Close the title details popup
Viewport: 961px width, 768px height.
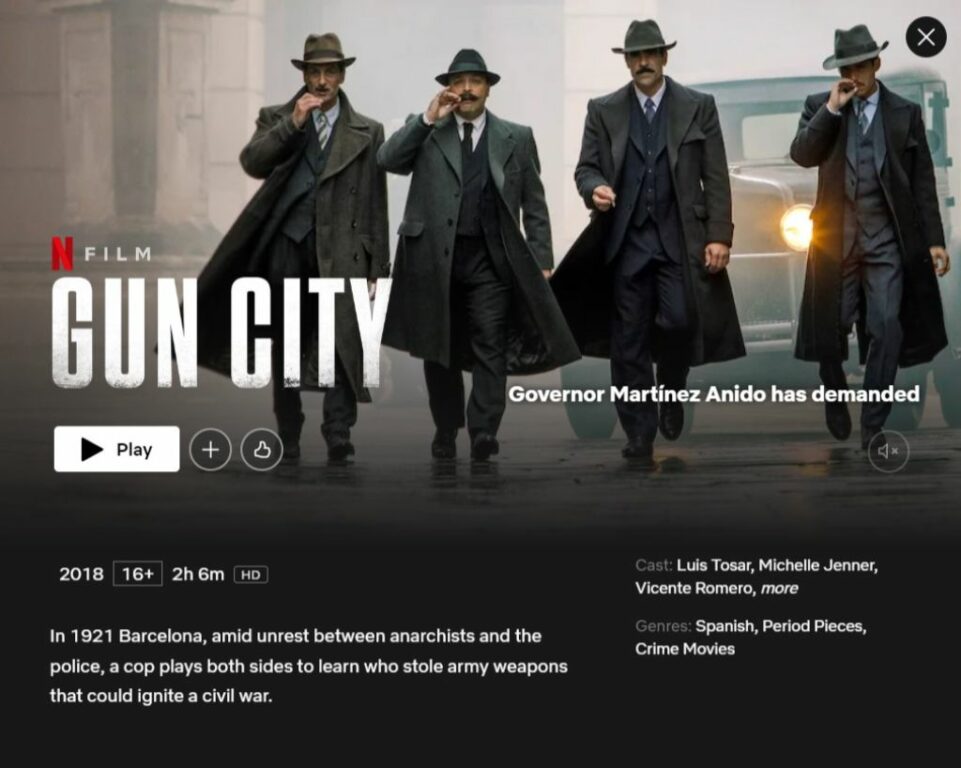(x=926, y=37)
